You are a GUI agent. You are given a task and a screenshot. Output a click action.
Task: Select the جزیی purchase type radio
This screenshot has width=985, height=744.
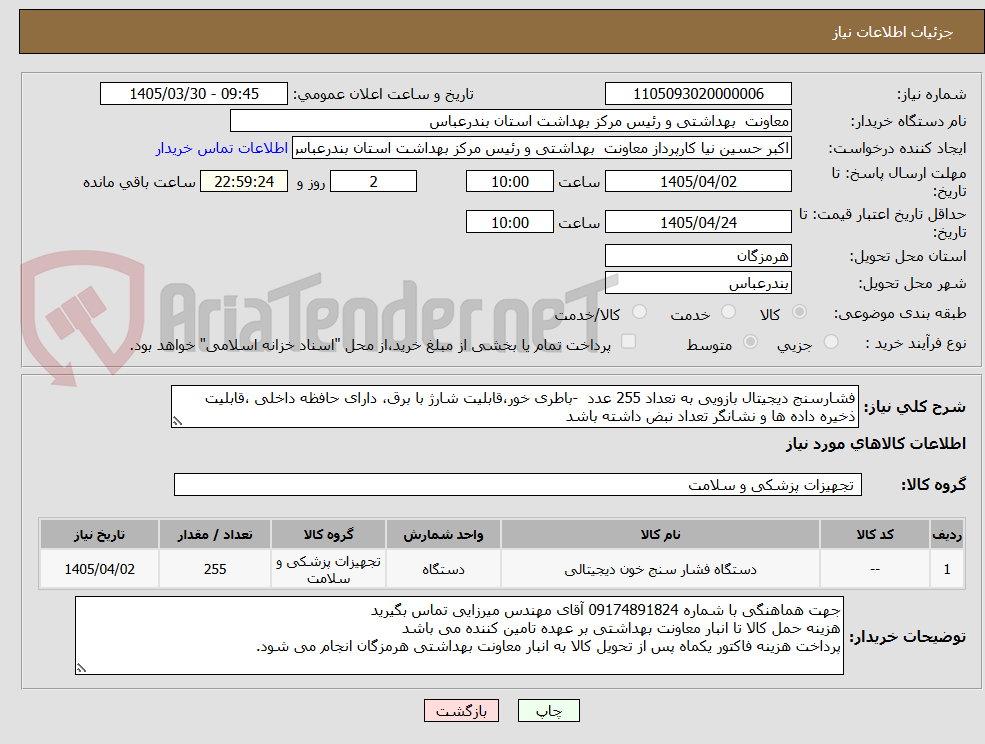831,342
